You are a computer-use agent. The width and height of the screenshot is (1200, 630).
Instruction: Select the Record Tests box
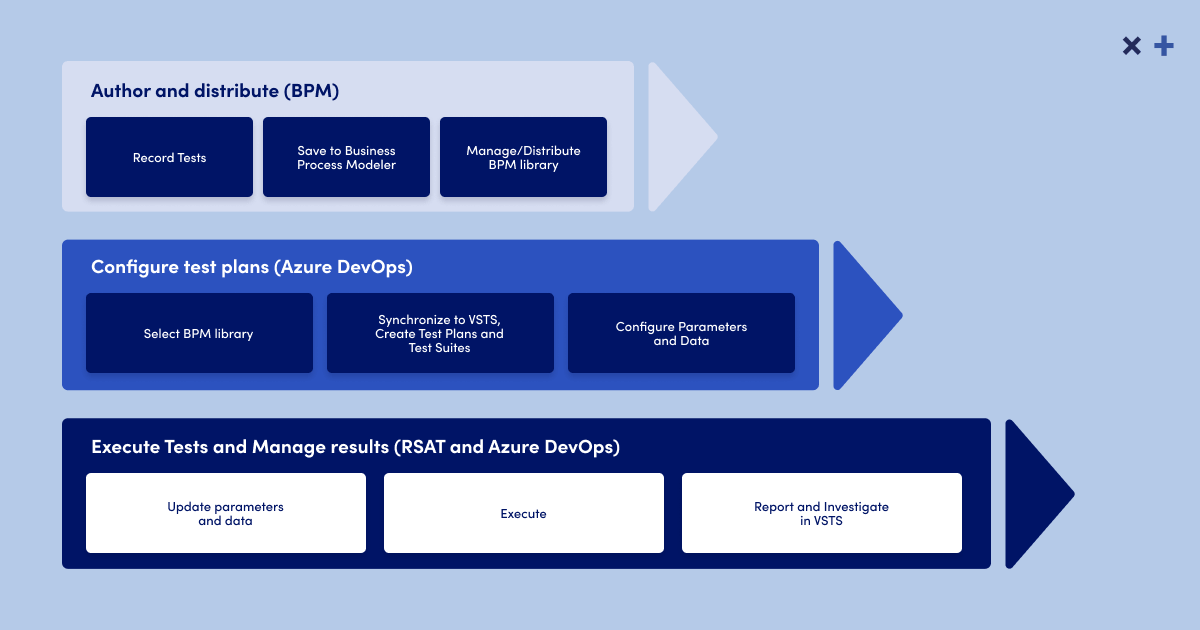[x=169, y=157]
